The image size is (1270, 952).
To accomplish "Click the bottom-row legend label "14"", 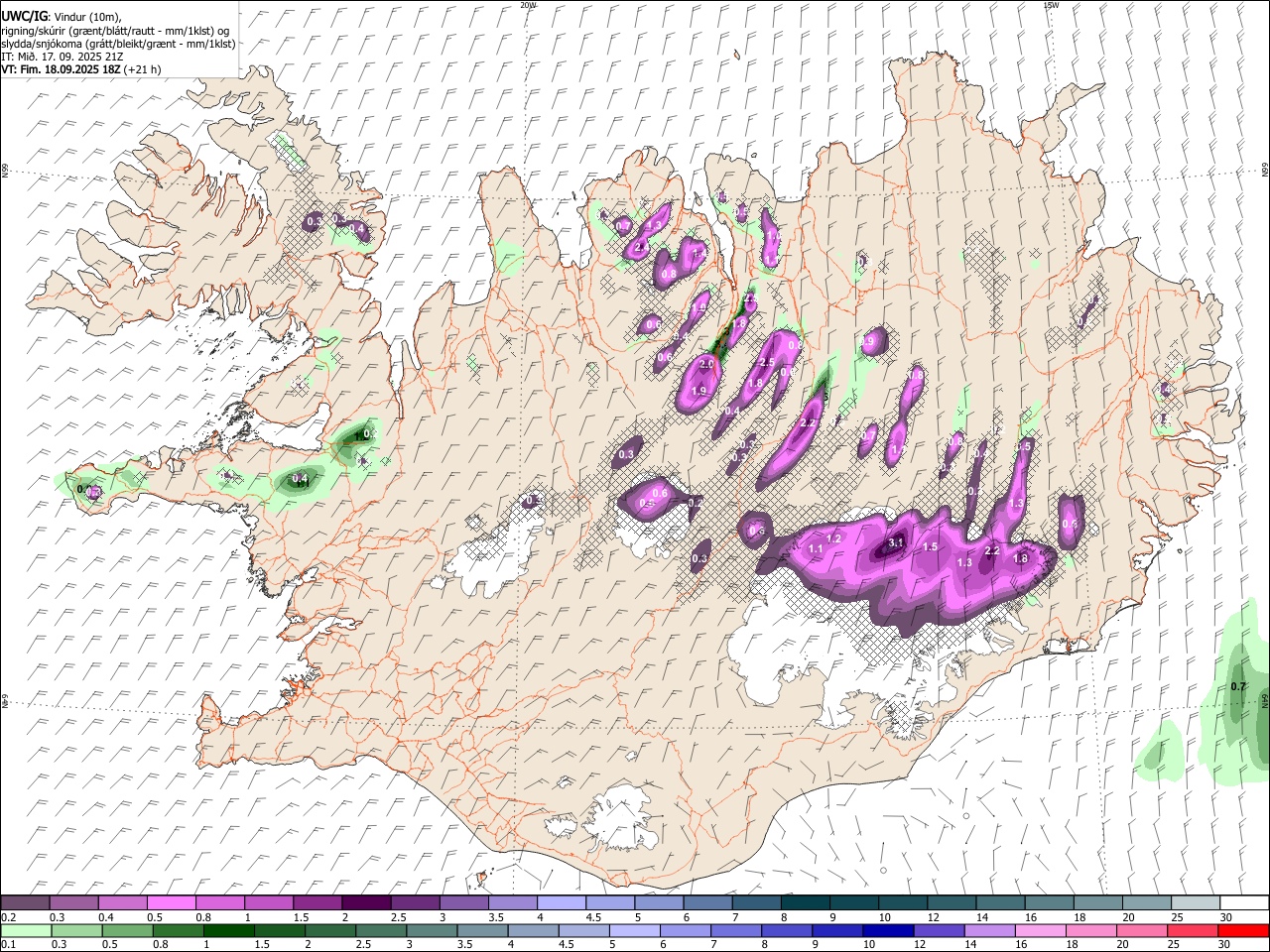I will tap(969, 945).
